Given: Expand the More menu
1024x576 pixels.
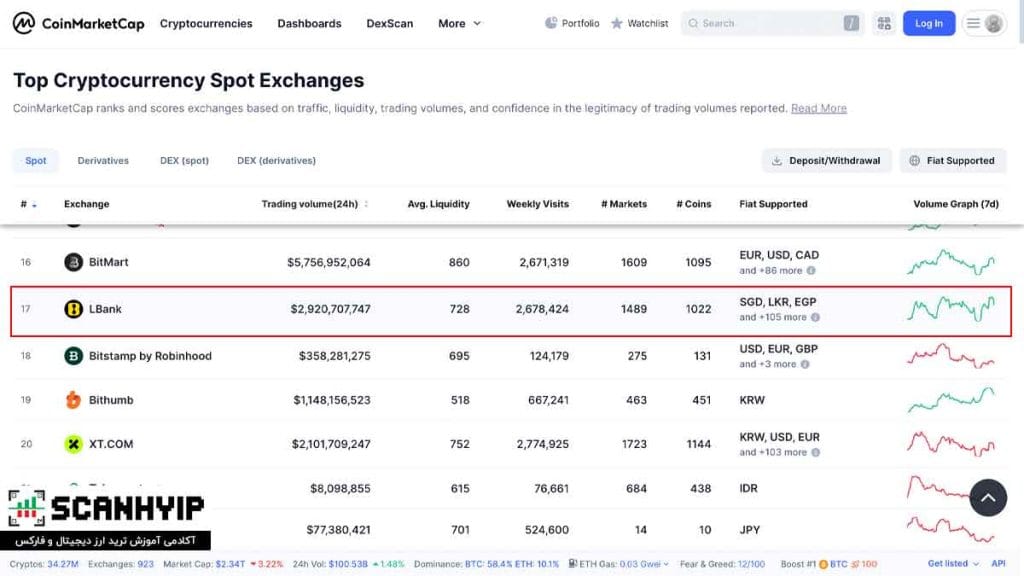Looking at the screenshot, I should click(x=460, y=24).
